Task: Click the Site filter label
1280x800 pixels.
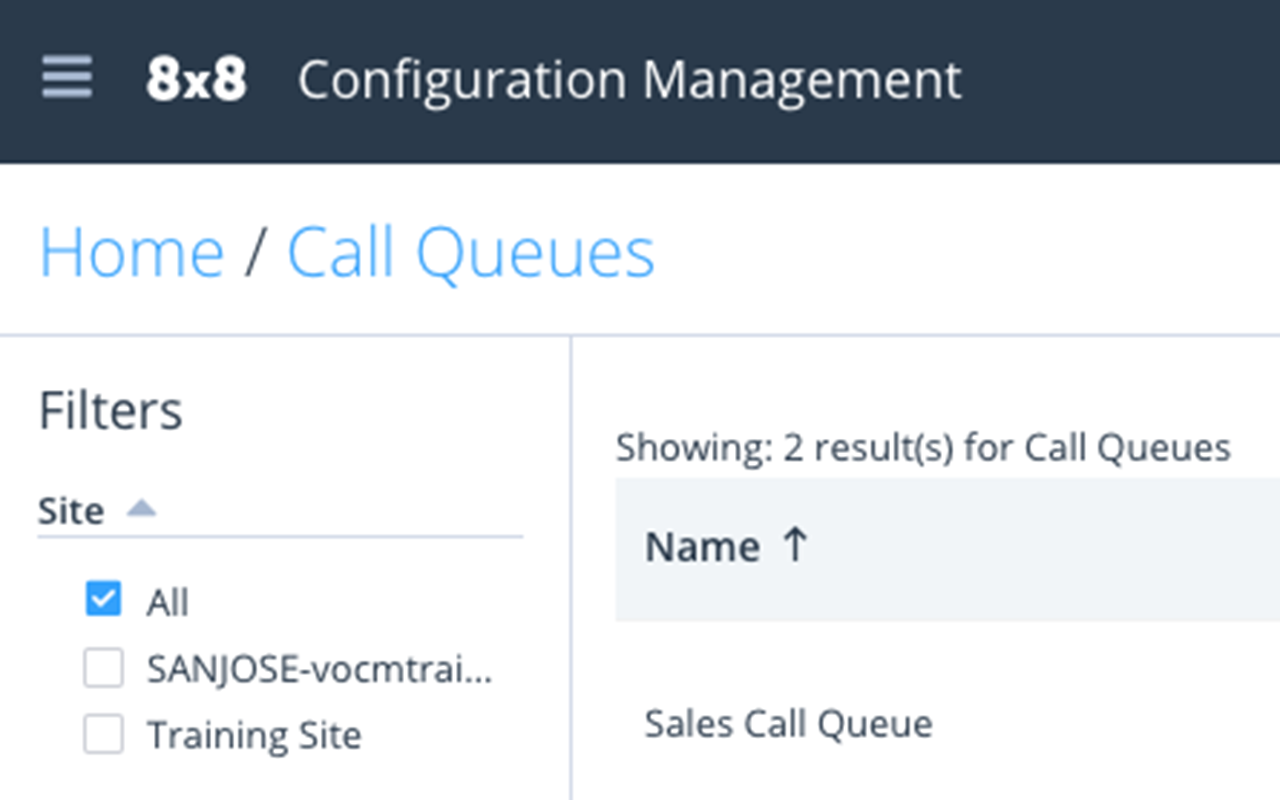Action: click(71, 511)
